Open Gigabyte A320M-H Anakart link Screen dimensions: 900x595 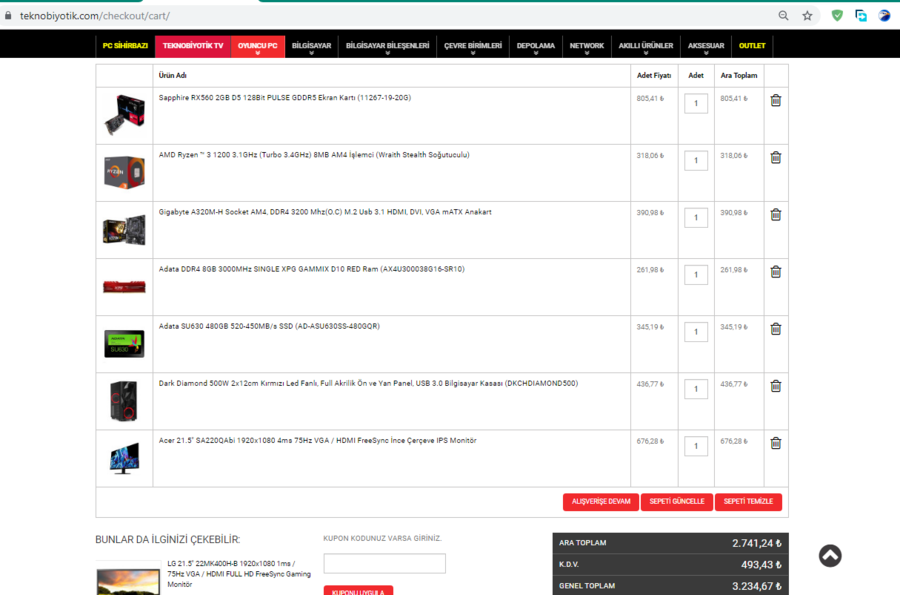(325, 212)
